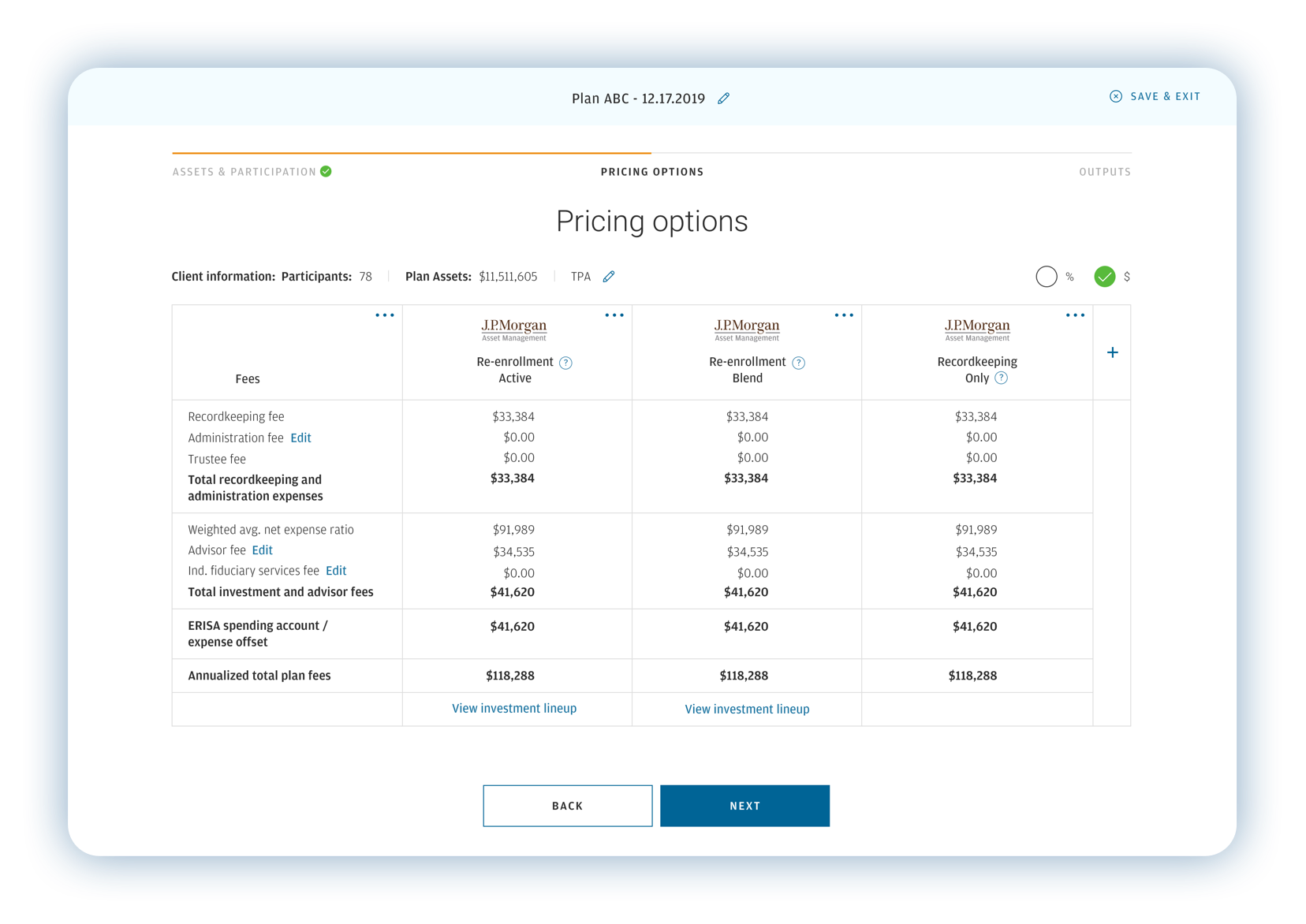Click the Save & Exit text
The width and height of the screenshot is (1306, 924).
[1165, 96]
